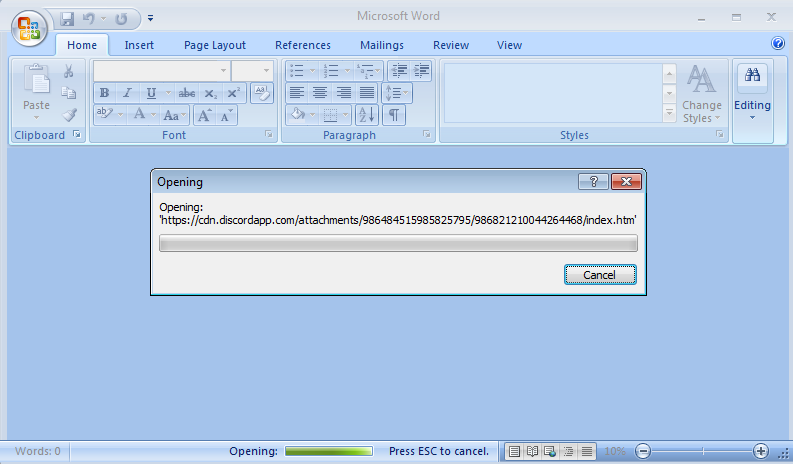The image size is (793, 464).
Task: Select the Review tab
Action: pyautogui.click(x=451, y=45)
